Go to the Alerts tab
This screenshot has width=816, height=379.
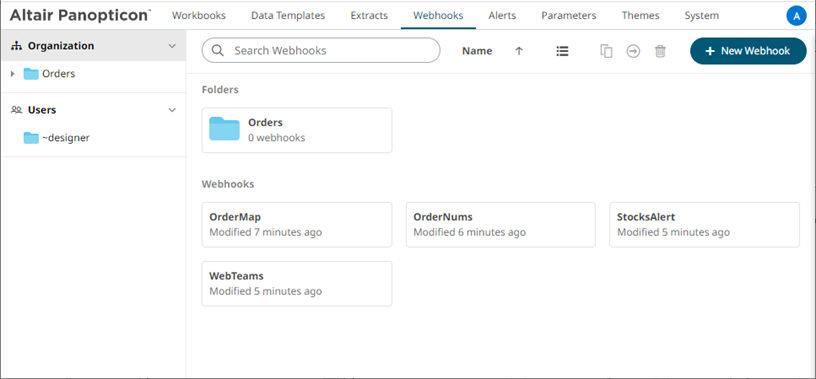[x=502, y=16]
